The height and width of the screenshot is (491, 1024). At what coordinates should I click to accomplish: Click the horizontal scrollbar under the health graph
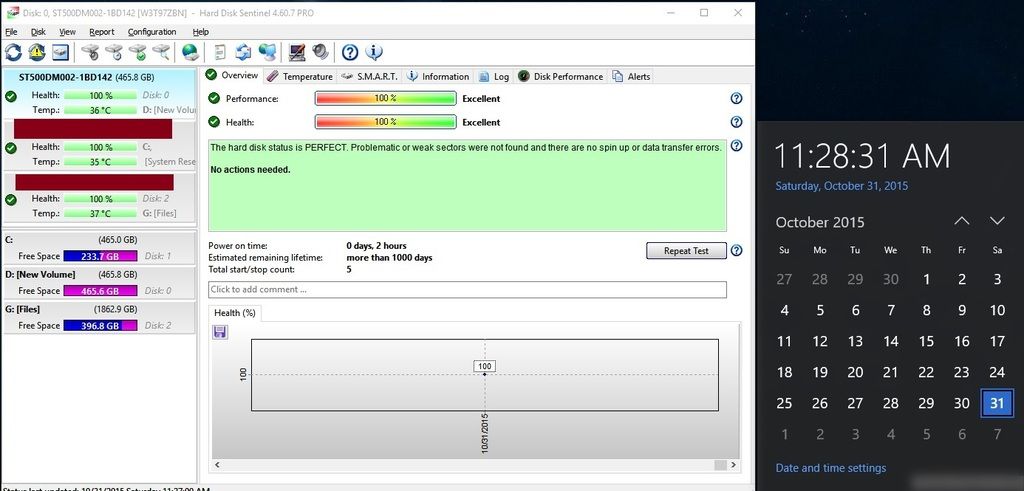tap(470, 465)
